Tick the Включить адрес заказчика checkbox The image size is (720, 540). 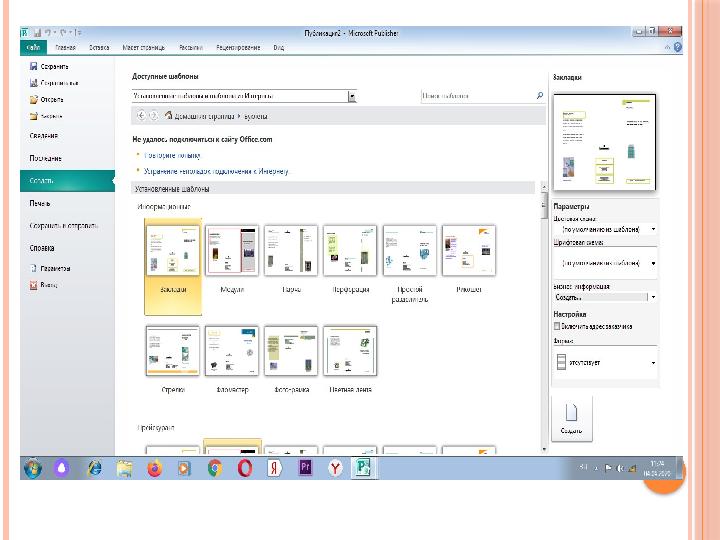tap(557, 326)
